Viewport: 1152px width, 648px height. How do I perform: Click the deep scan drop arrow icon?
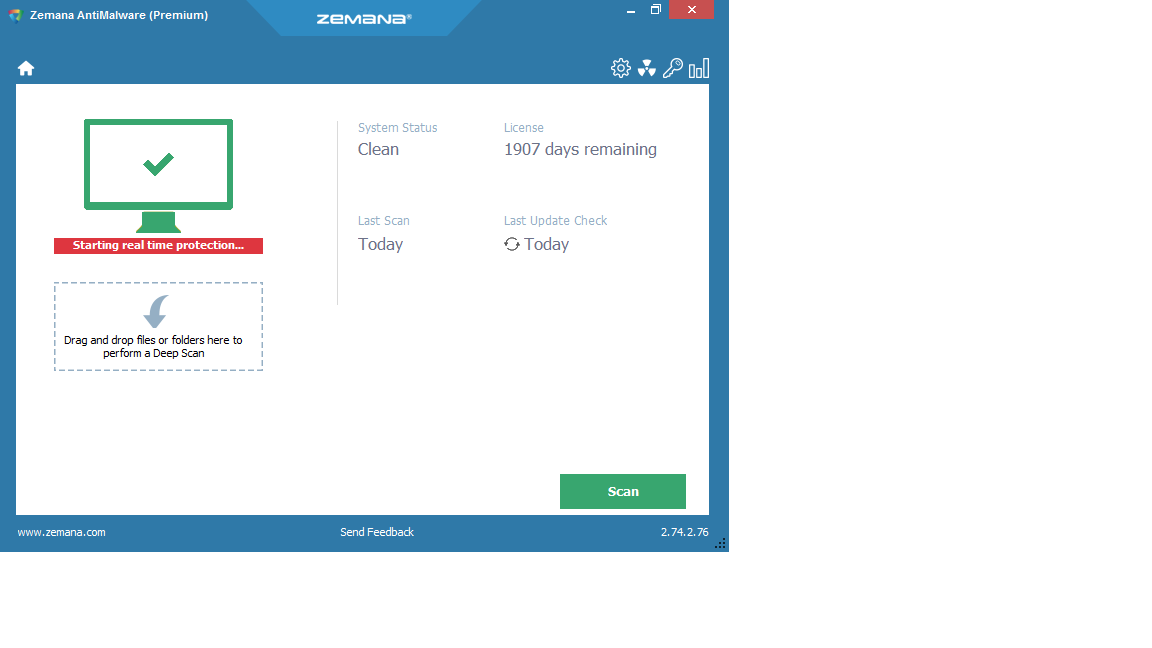click(x=156, y=312)
